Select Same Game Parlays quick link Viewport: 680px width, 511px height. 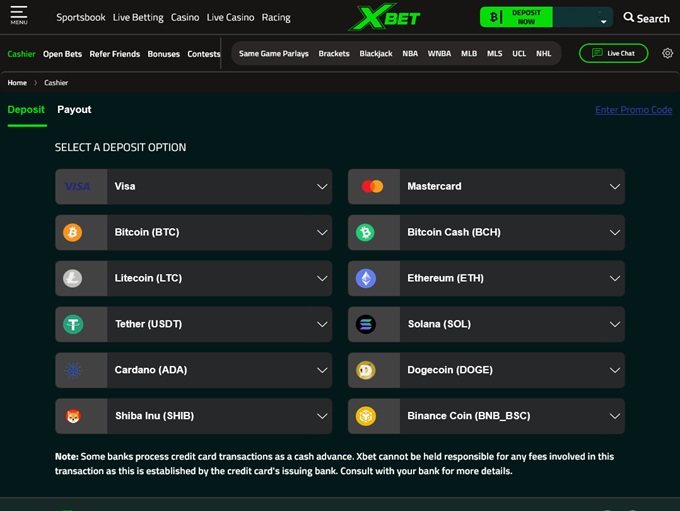(273, 53)
